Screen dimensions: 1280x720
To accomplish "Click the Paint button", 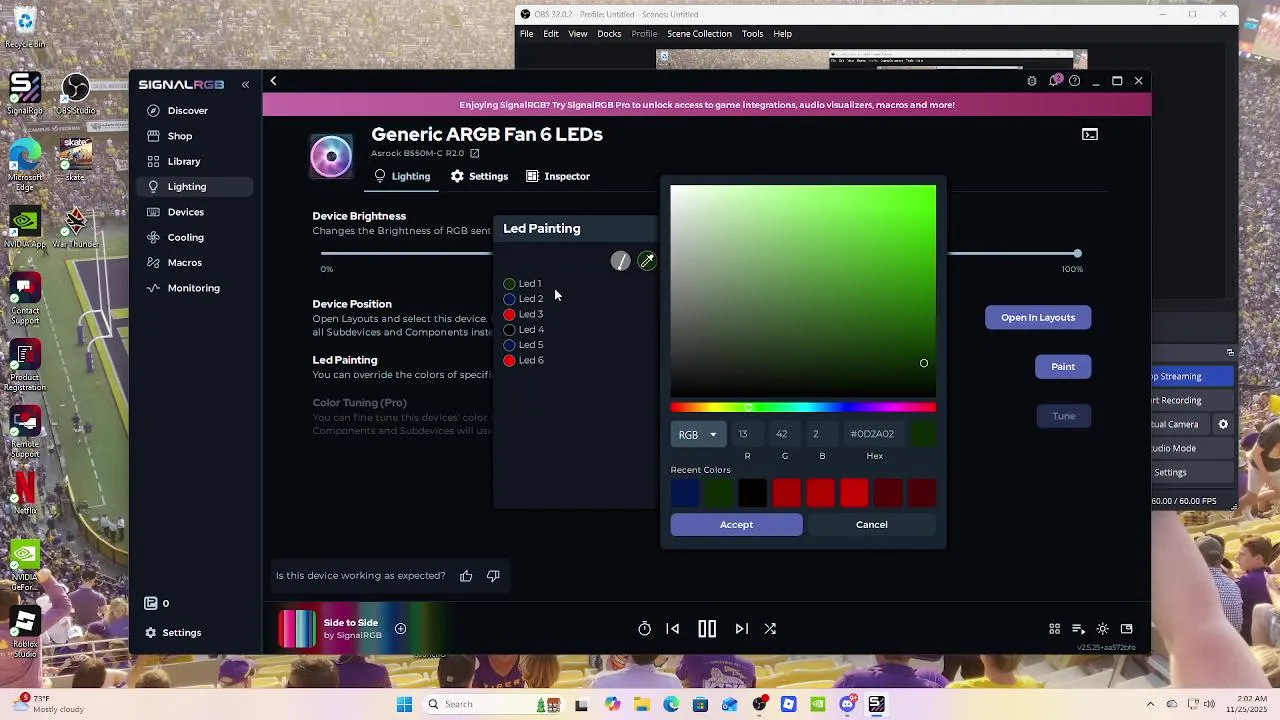I will coord(1063,367).
